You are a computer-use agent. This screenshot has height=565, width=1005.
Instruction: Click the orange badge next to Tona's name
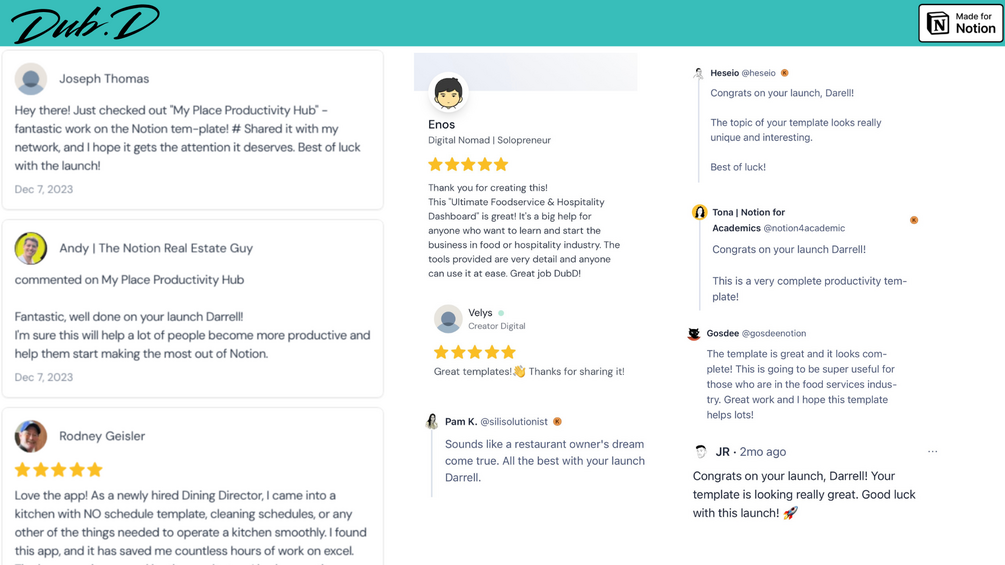click(914, 220)
